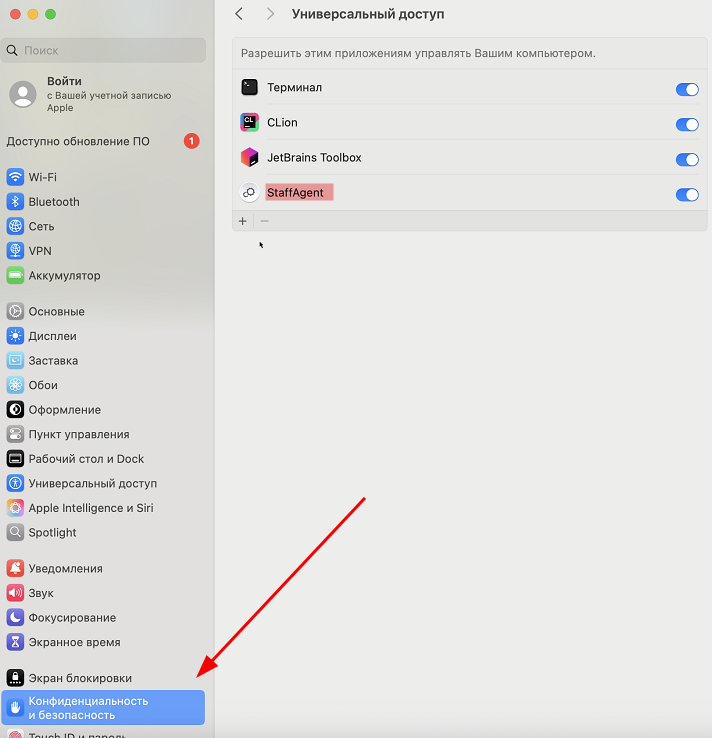Open Пункт управления settings
The height and width of the screenshot is (738, 712).
pyautogui.click(x=78, y=435)
